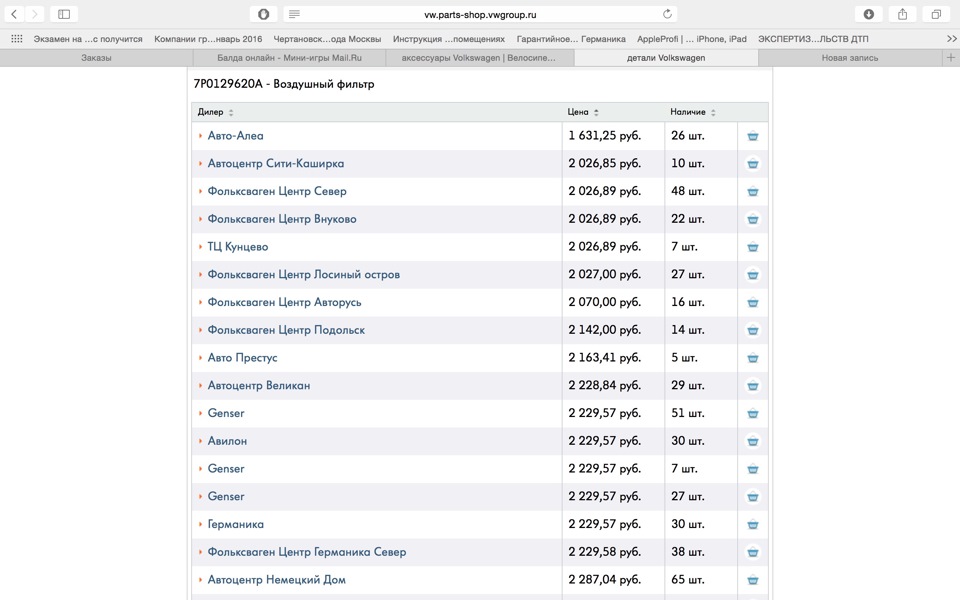The height and width of the screenshot is (600, 960).
Task: Open dealer link Автоцентр Сити-Каширка
Action: click(x=276, y=163)
